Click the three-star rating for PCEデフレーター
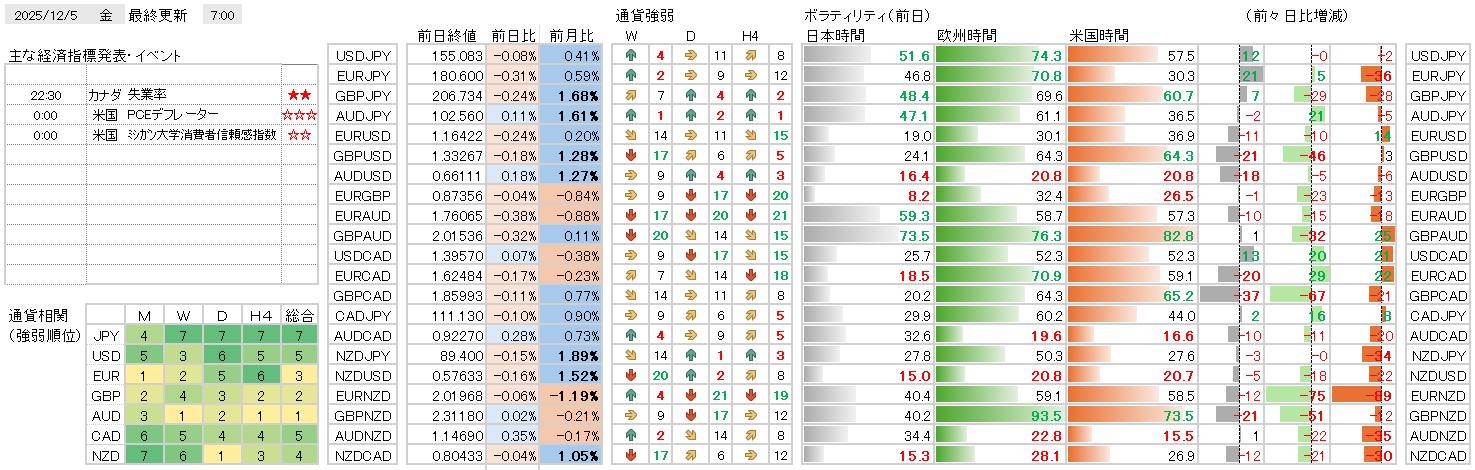 (x=299, y=115)
